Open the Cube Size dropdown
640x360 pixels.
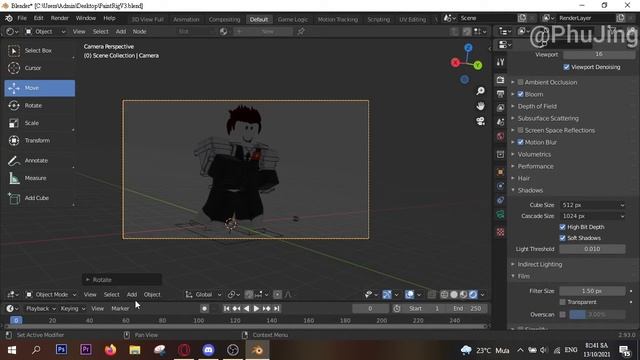point(592,205)
